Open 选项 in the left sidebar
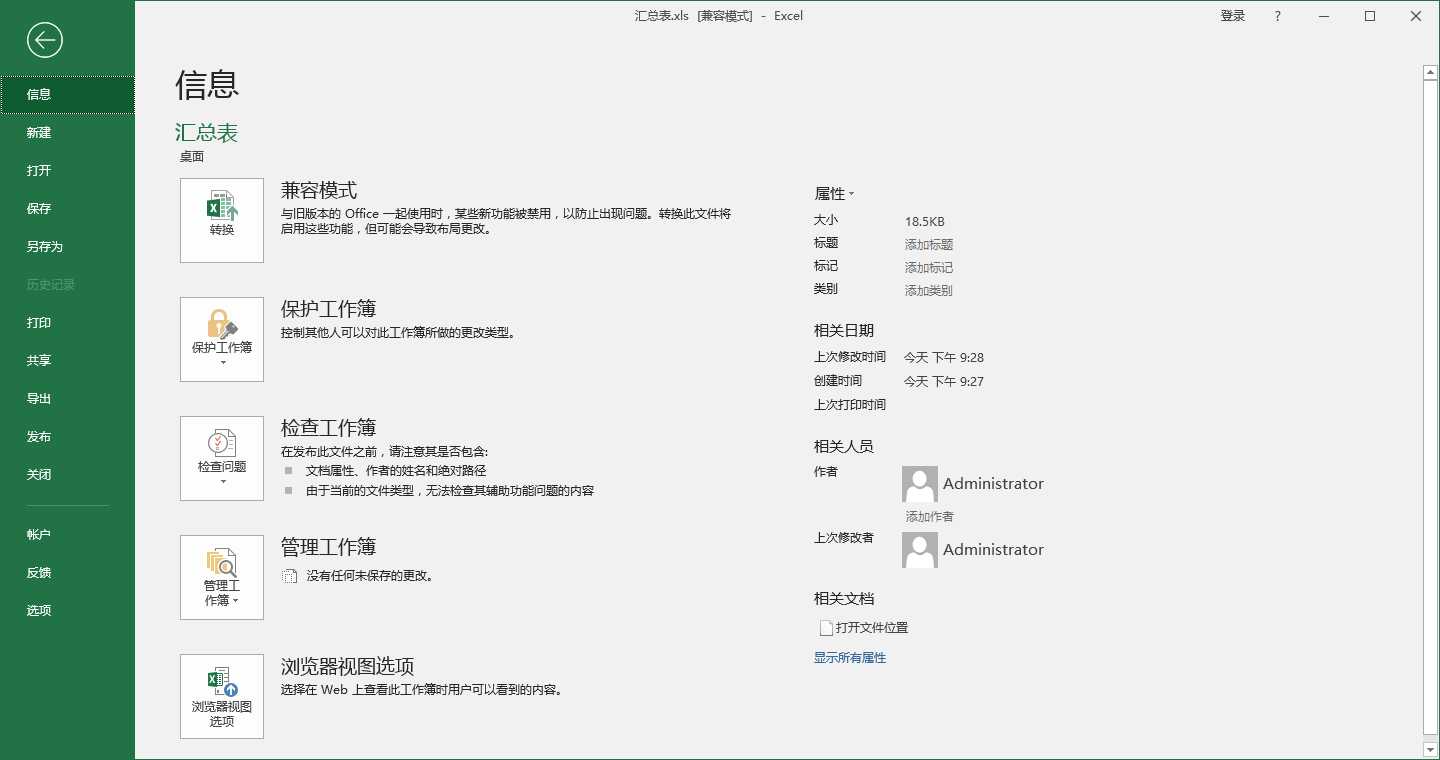The image size is (1440, 760). coord(67,610)
